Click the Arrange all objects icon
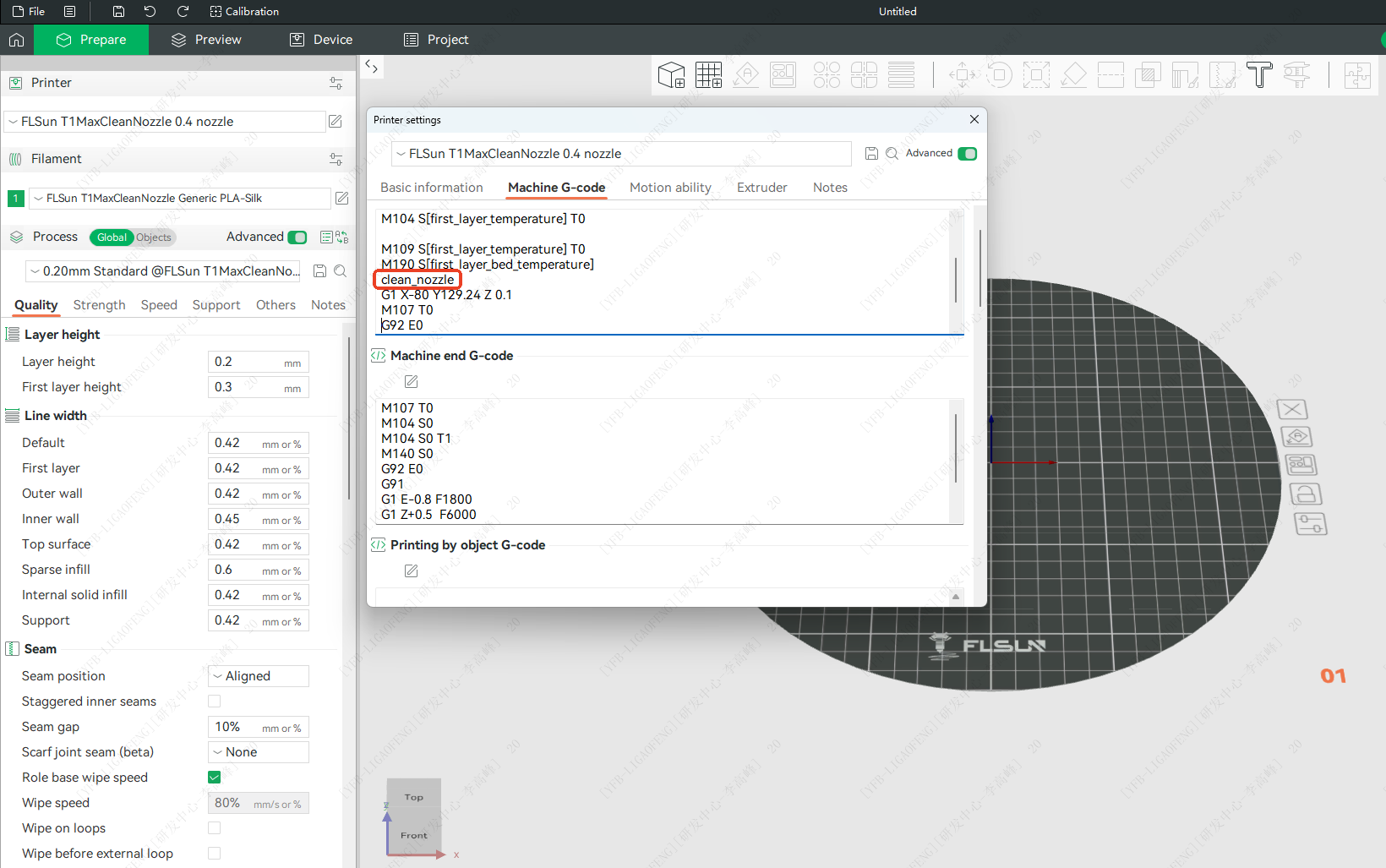 783,75
